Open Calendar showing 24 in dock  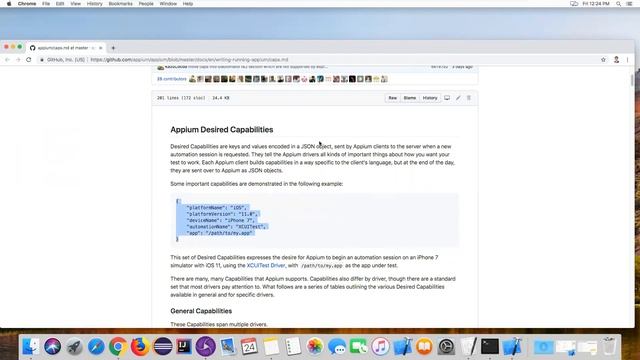[249, 347]
